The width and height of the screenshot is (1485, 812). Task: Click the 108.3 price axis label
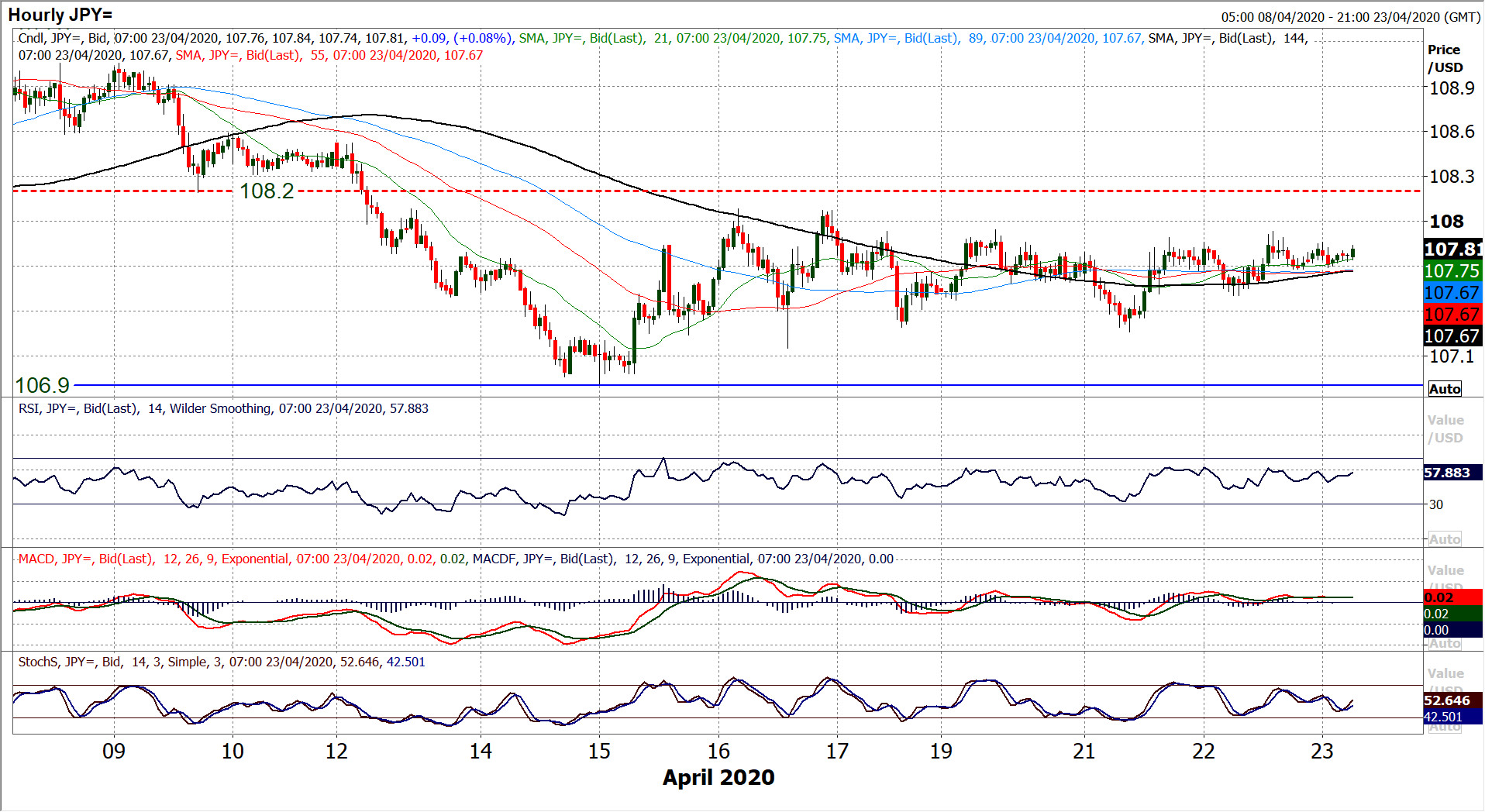point(1452,177)
